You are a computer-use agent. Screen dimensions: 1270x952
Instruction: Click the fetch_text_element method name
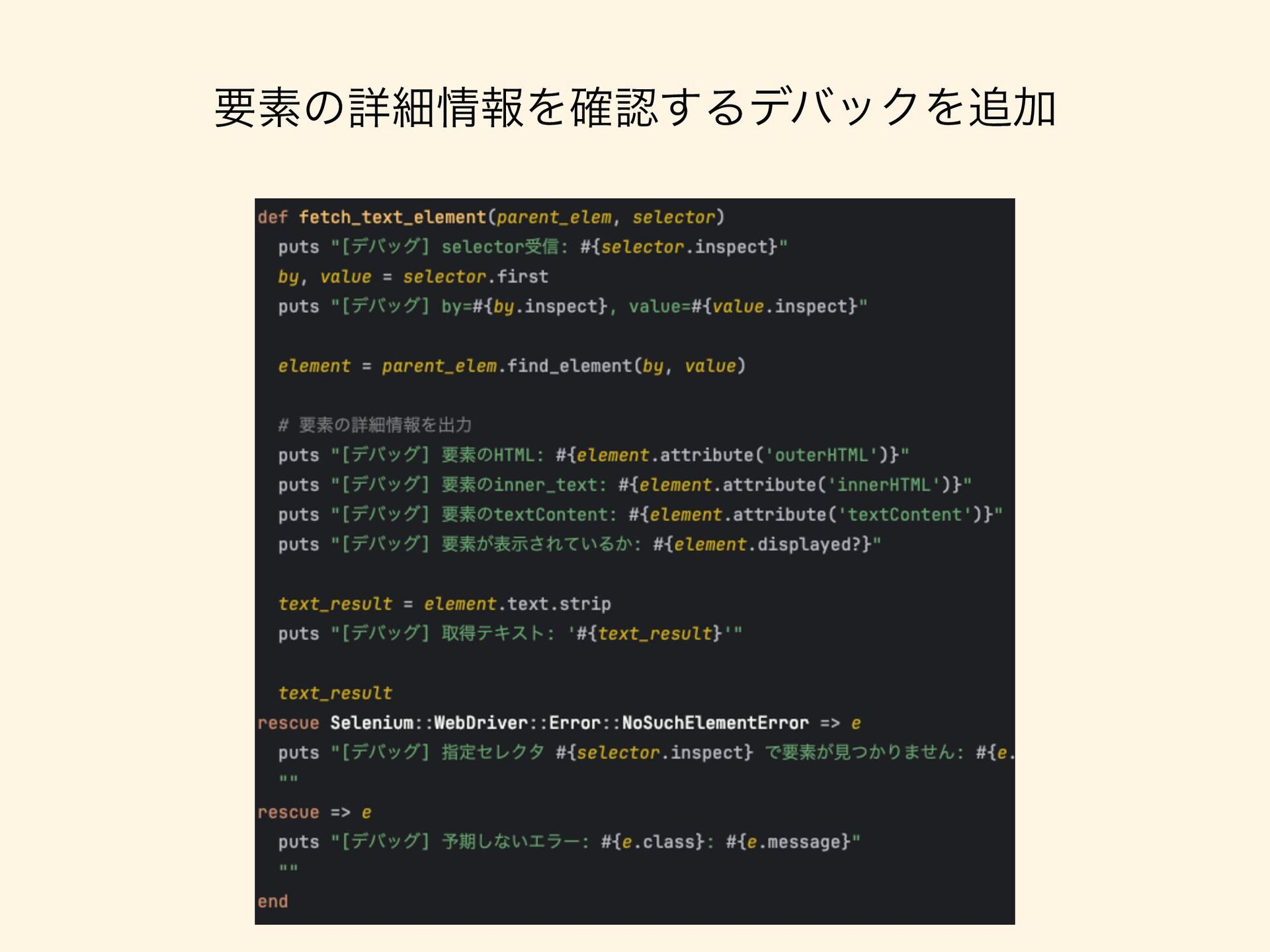(x=392, y=218)
